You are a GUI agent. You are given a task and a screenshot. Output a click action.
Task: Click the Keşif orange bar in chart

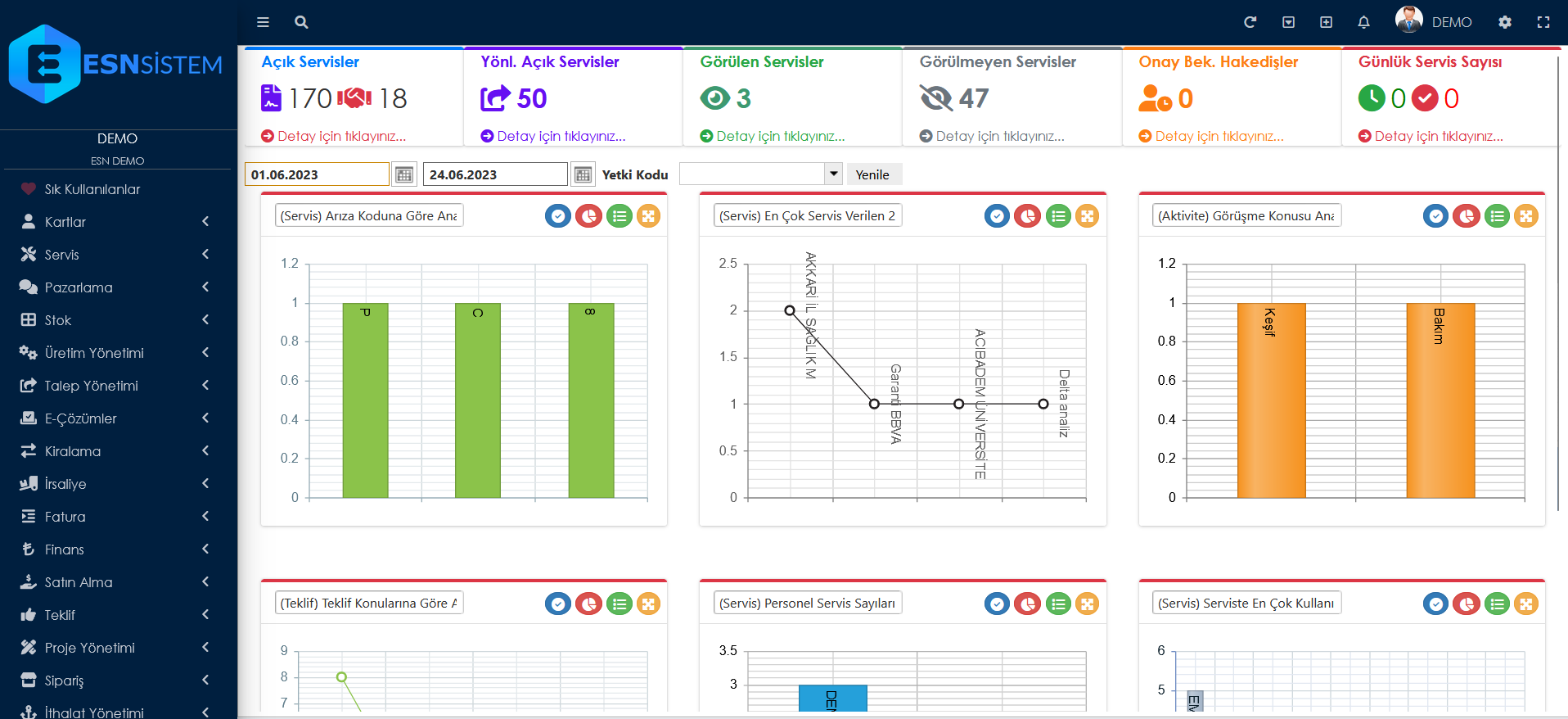coord(1271,400)
